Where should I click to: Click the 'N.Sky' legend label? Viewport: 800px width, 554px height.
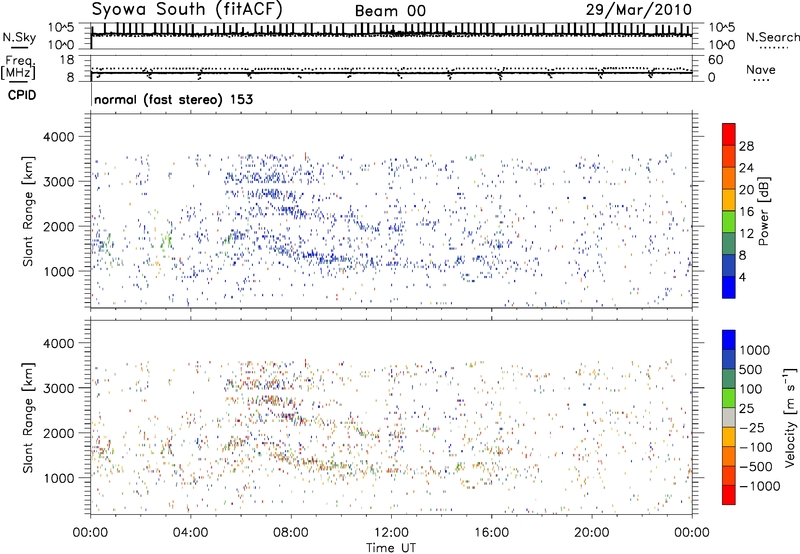(x=19, y=37)
